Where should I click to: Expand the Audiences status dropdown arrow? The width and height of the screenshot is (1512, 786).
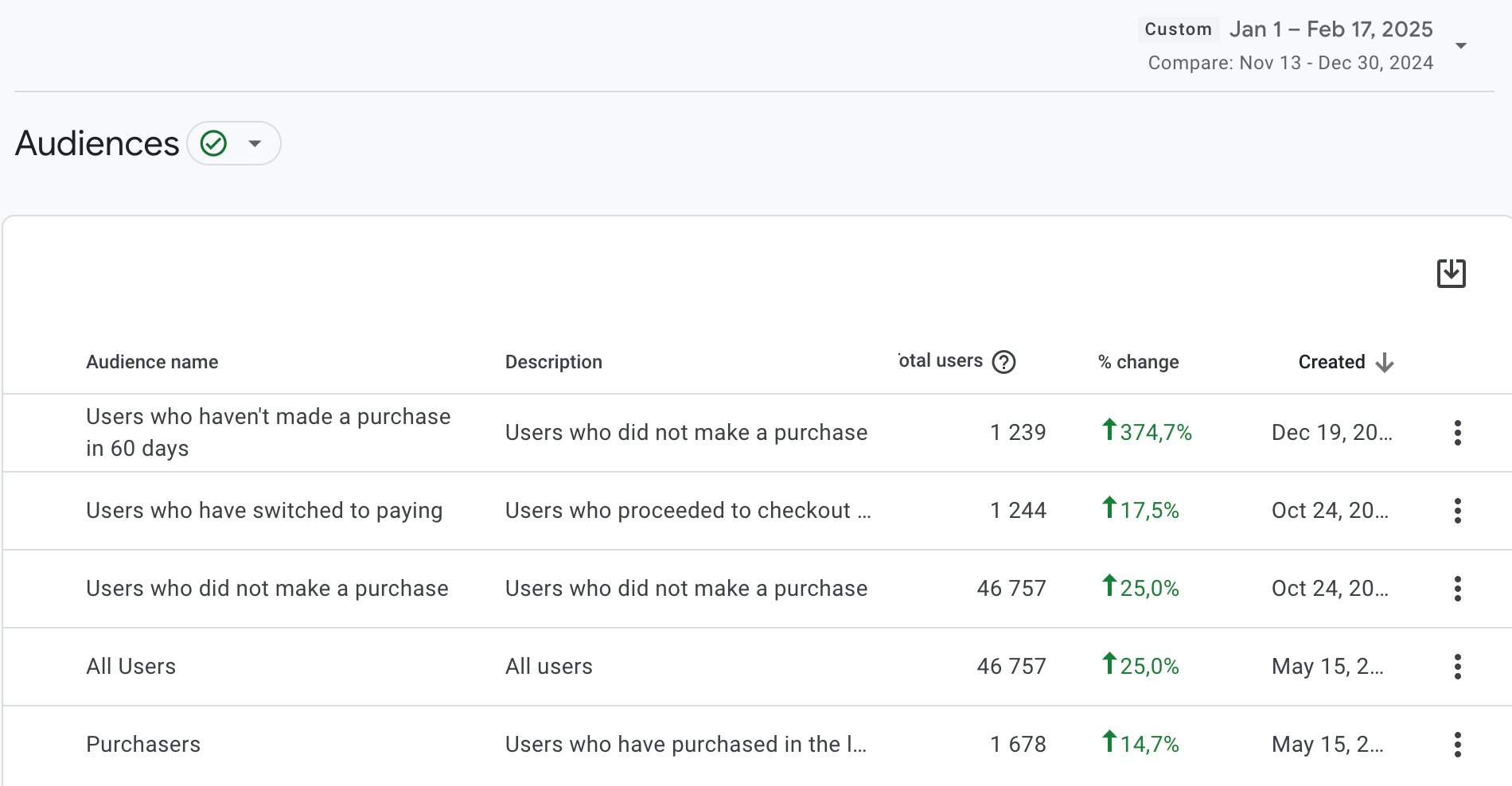pyautogui.click(x=255, y=144)
